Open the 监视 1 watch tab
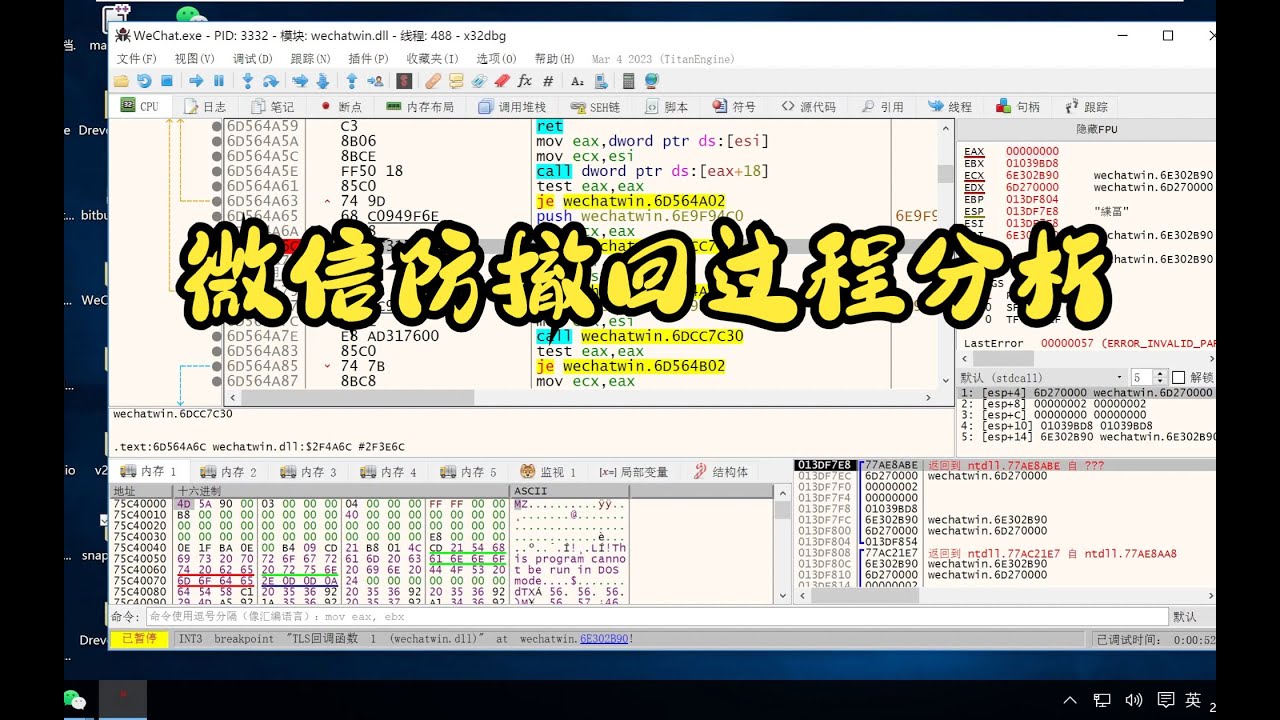The height and width of the screenshot is (720, 1280). (549, 472)
